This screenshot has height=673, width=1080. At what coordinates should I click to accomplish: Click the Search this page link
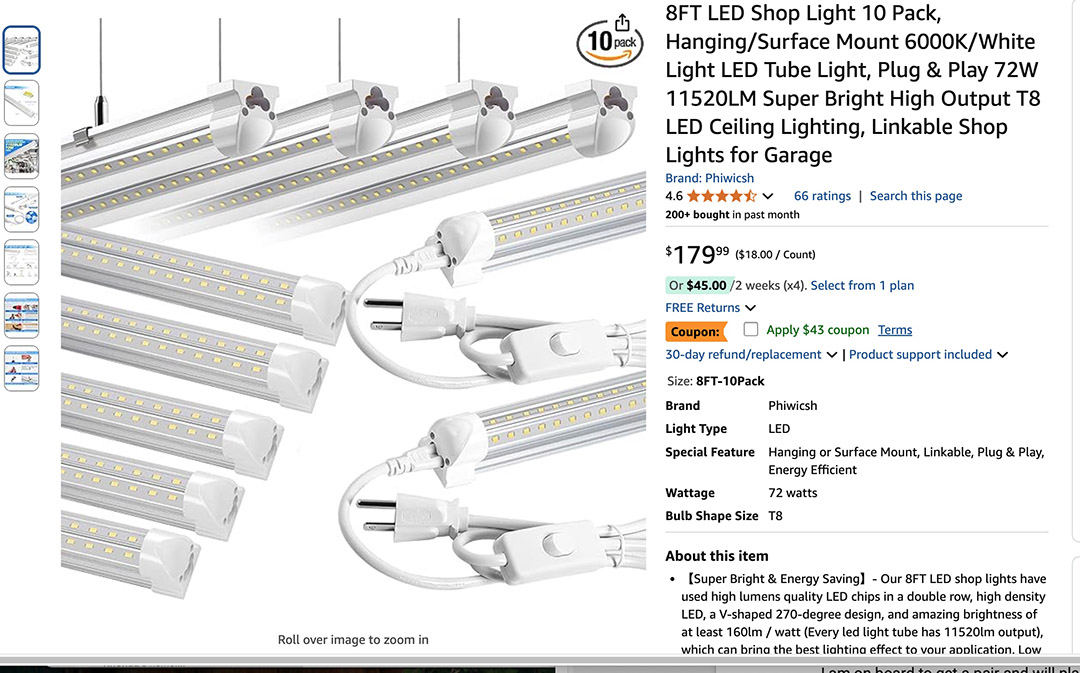915,196
